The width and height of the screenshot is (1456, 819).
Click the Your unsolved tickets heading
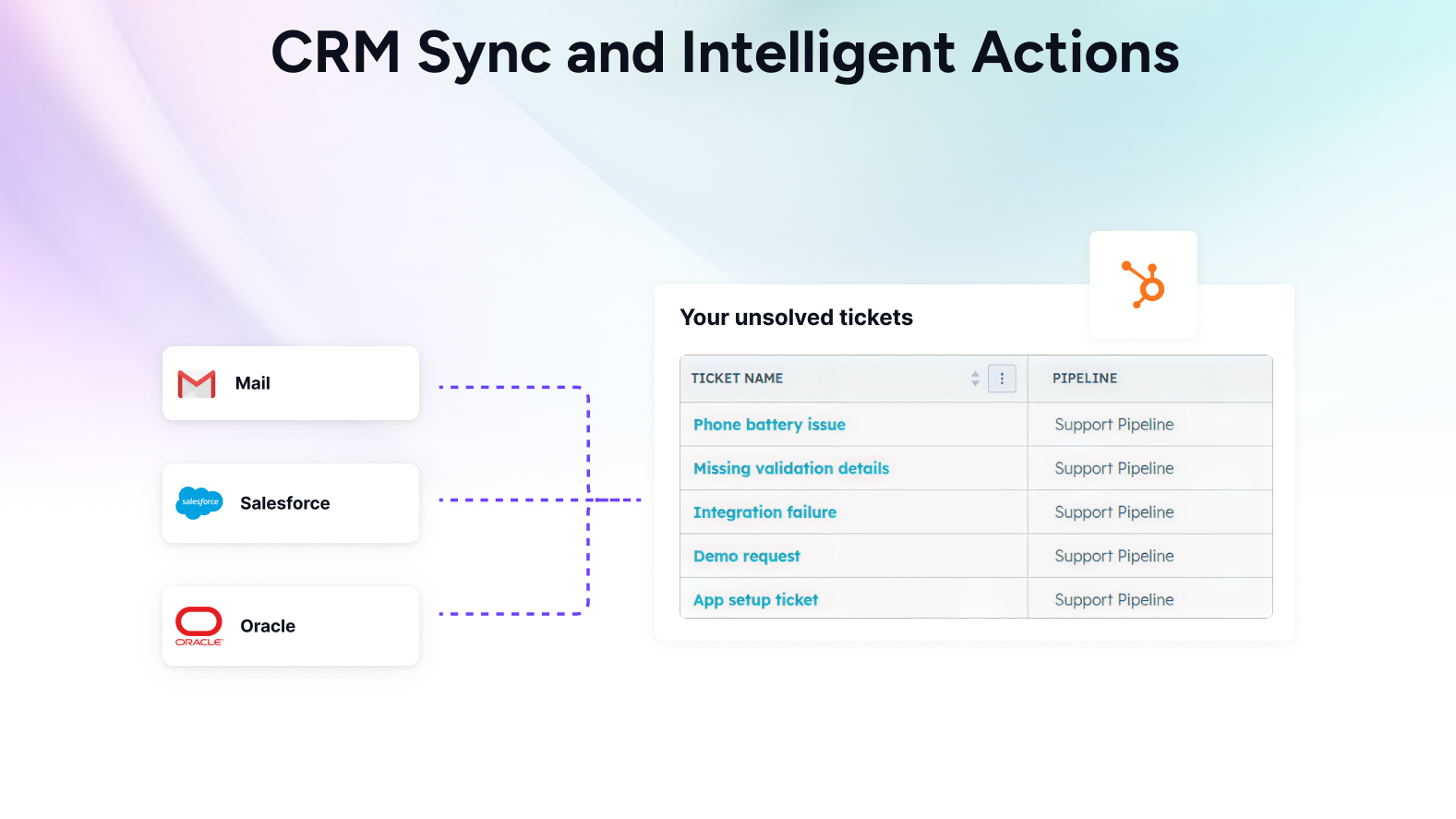796,318
